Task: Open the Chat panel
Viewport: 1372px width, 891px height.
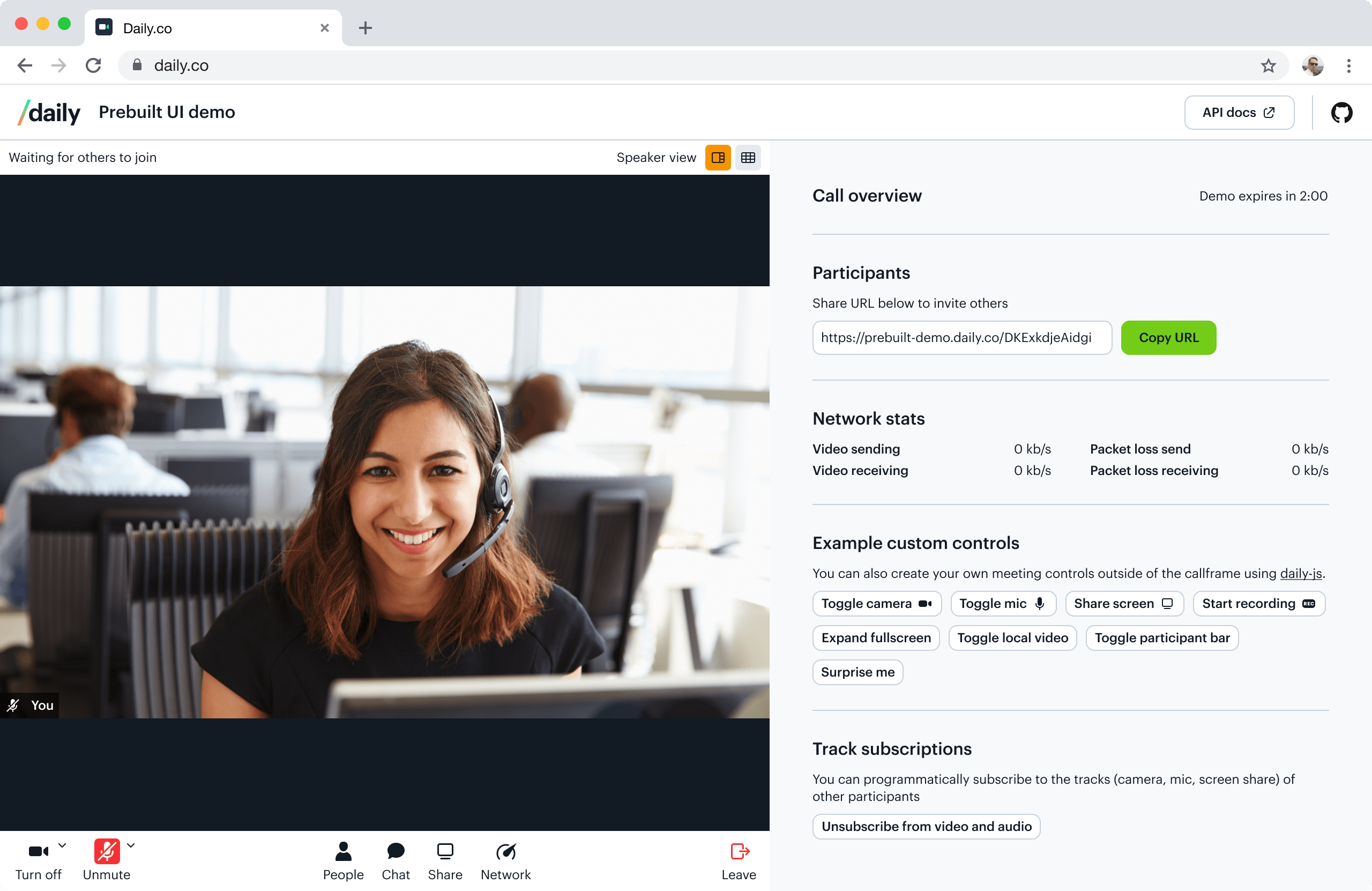Action: tap(396, 860)
